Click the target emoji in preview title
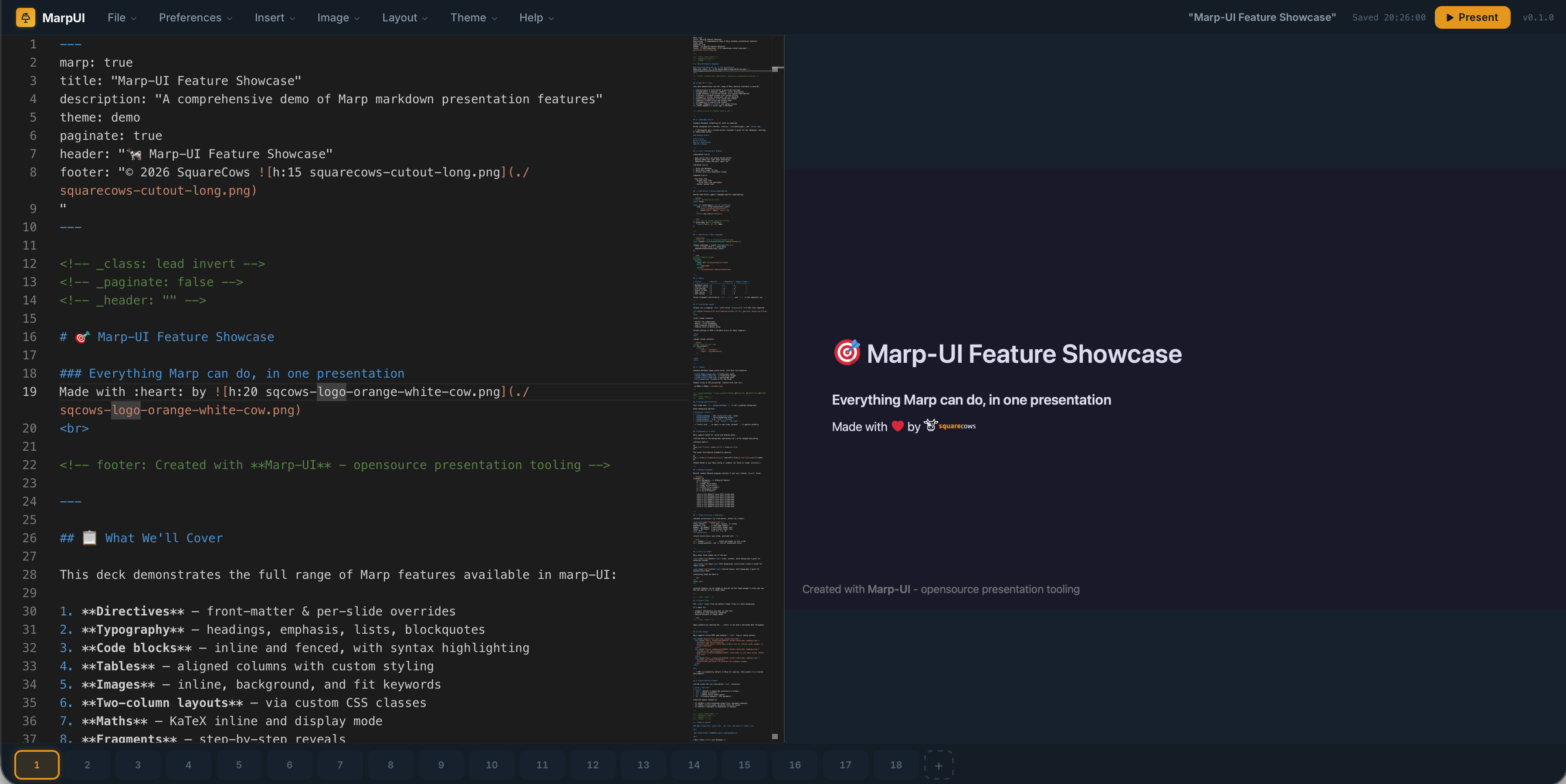 (x=846, y=352)
